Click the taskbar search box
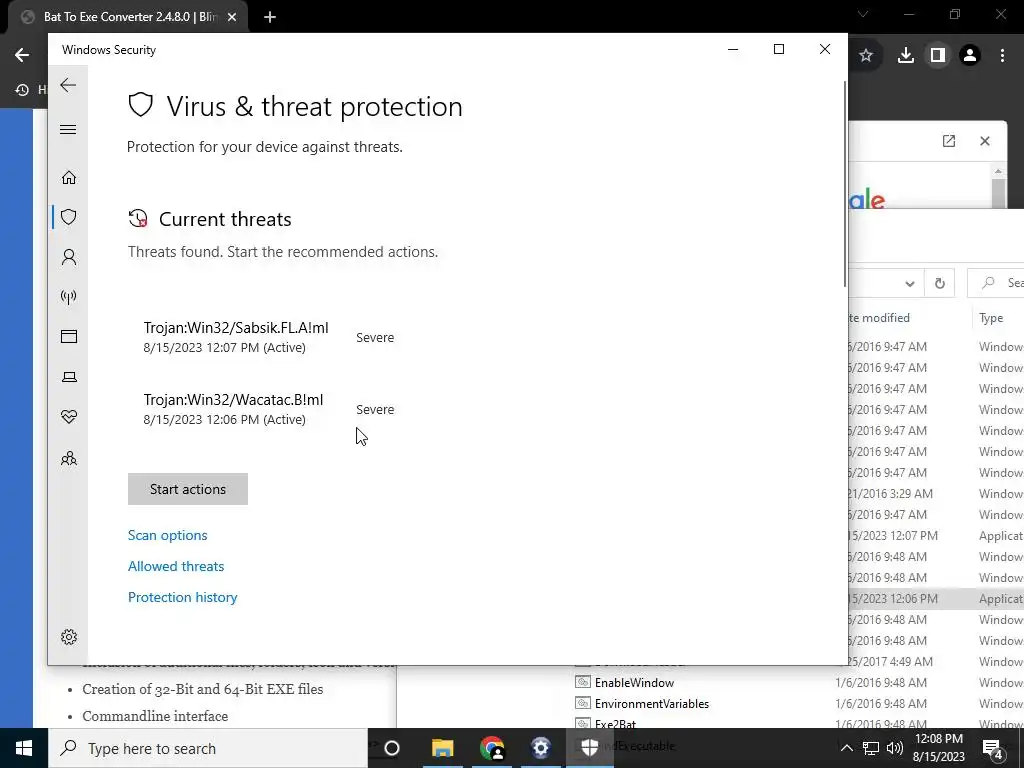 pyautogui.click(x=208, y=748)
